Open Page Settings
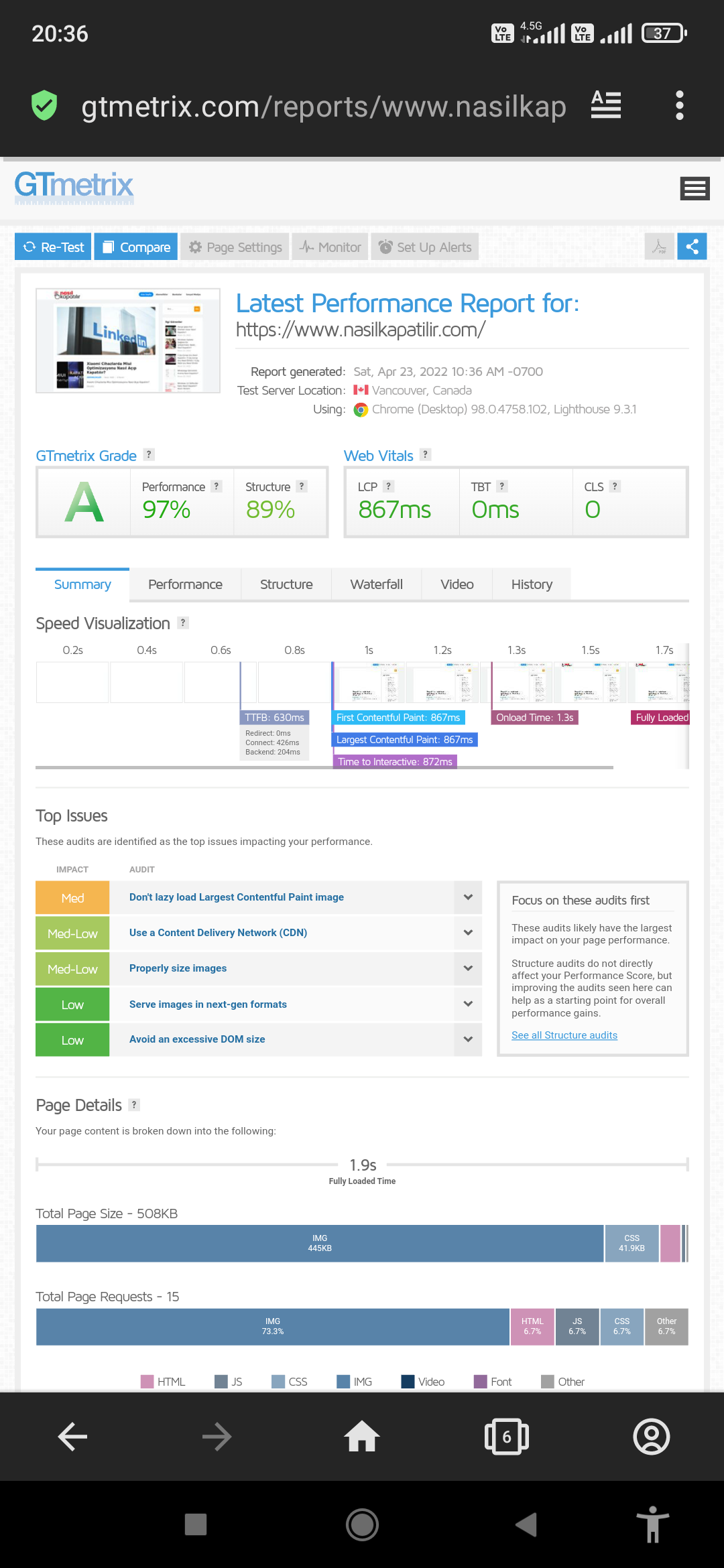This screenshot has width=724, height=1568. pyautogui.click(x=235, y=247)
